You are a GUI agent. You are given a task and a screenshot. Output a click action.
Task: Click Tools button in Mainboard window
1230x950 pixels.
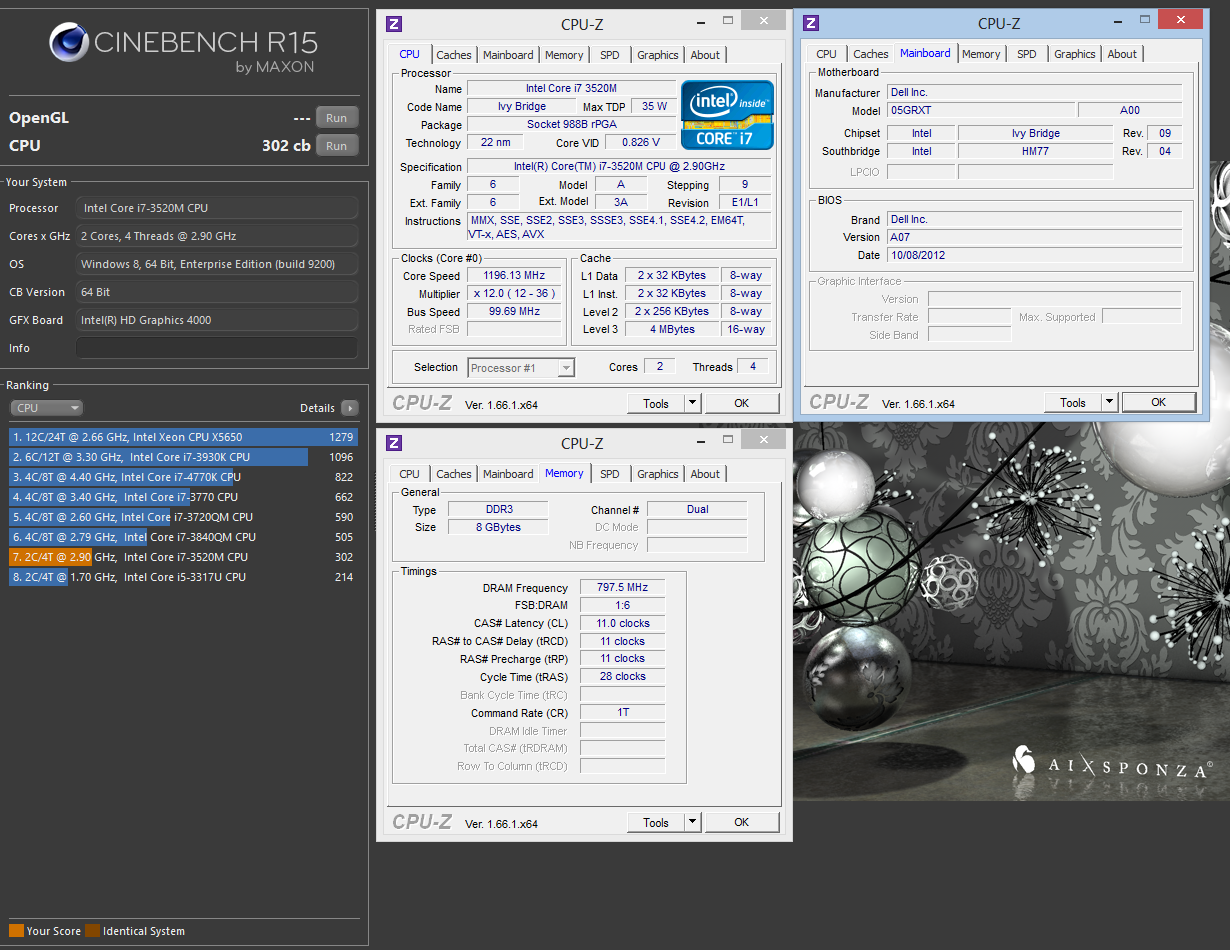tap(1073, 402)
